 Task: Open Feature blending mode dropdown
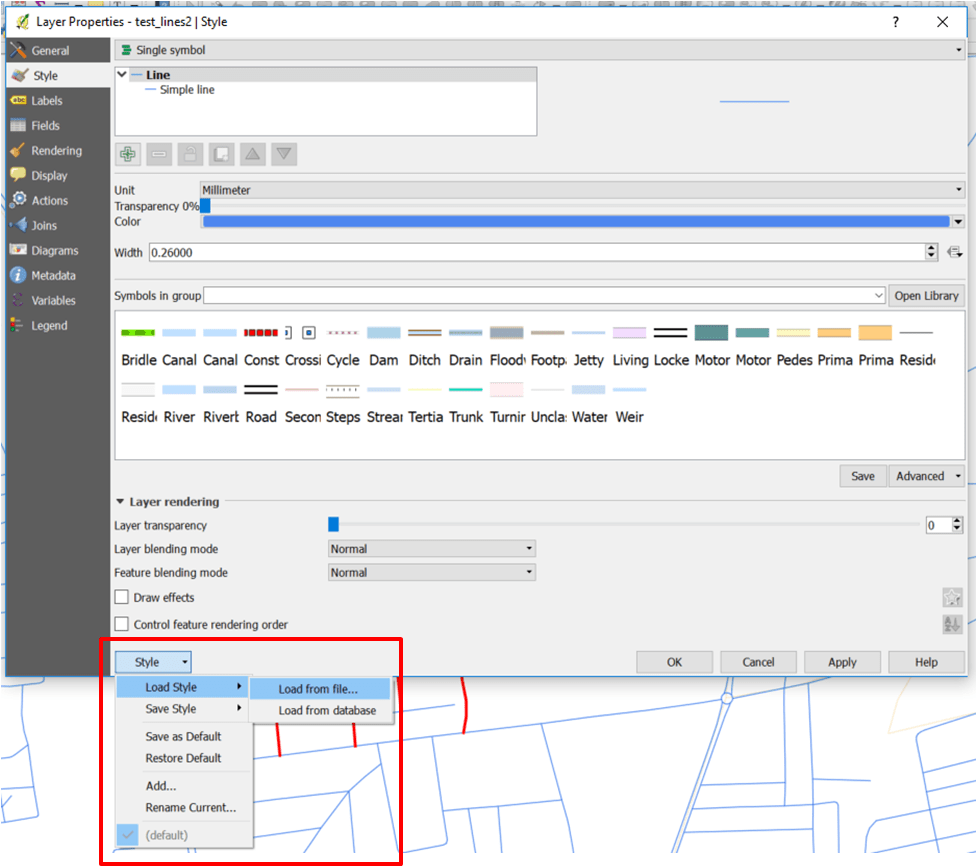pos(432,572)
